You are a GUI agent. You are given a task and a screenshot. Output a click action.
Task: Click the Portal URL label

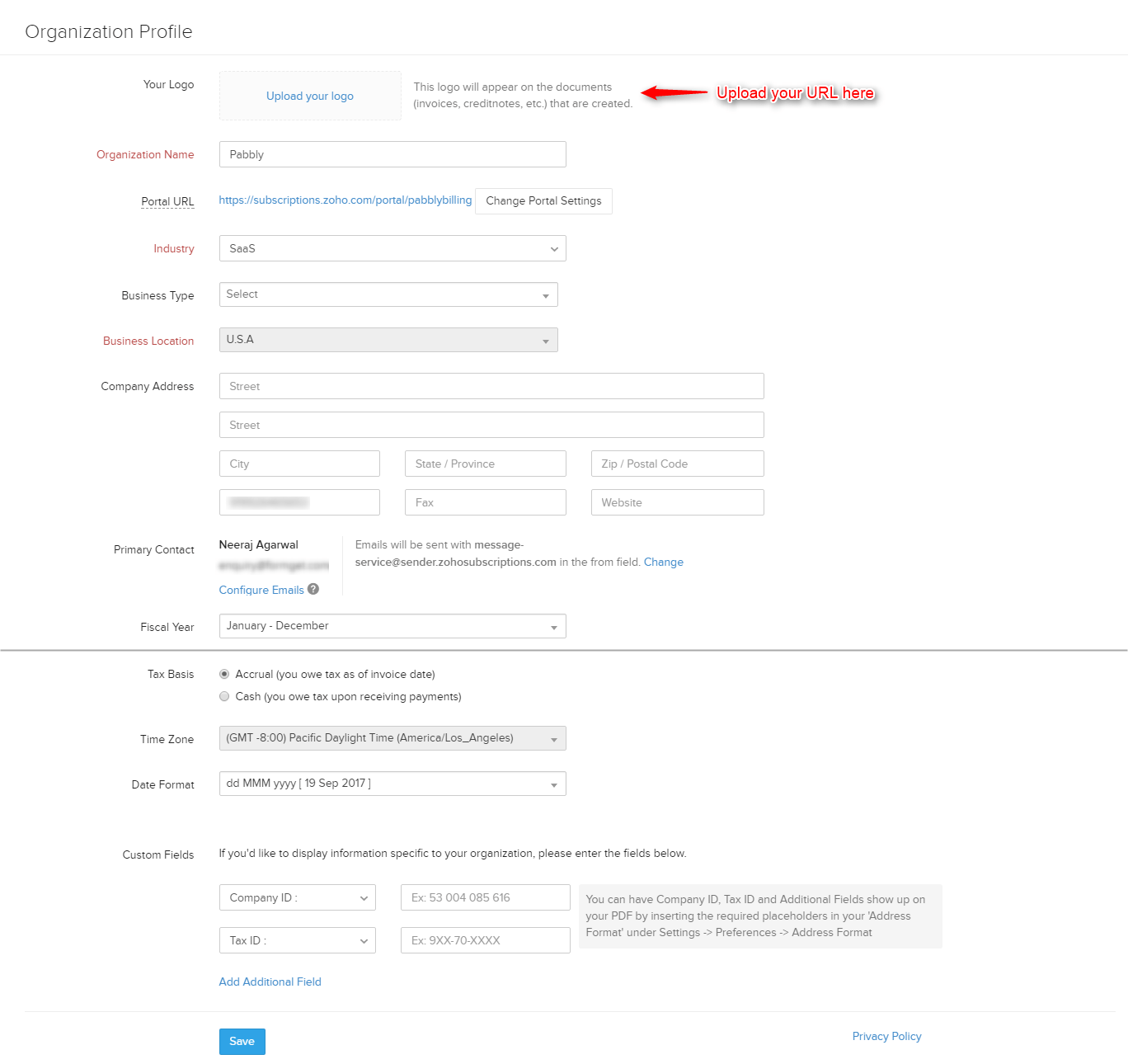pos(167,201)
